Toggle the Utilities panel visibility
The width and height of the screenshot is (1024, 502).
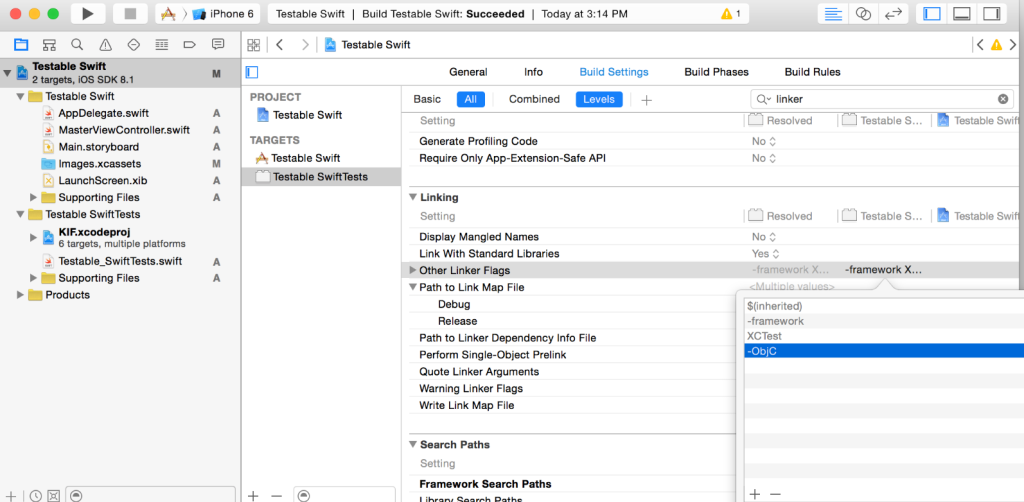point(992,14)
